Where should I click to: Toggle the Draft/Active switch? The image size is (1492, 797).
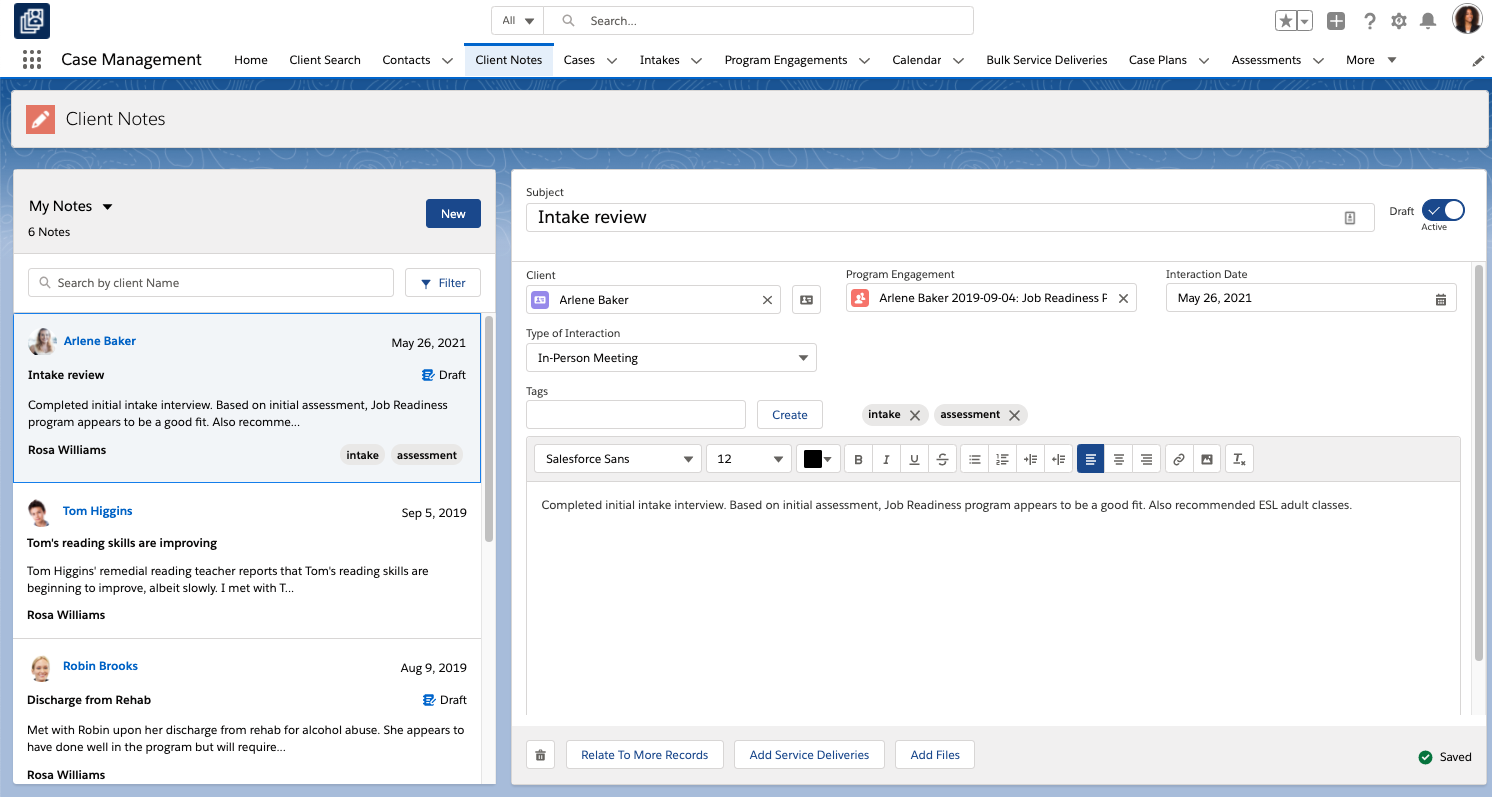tap(1443, 210)
